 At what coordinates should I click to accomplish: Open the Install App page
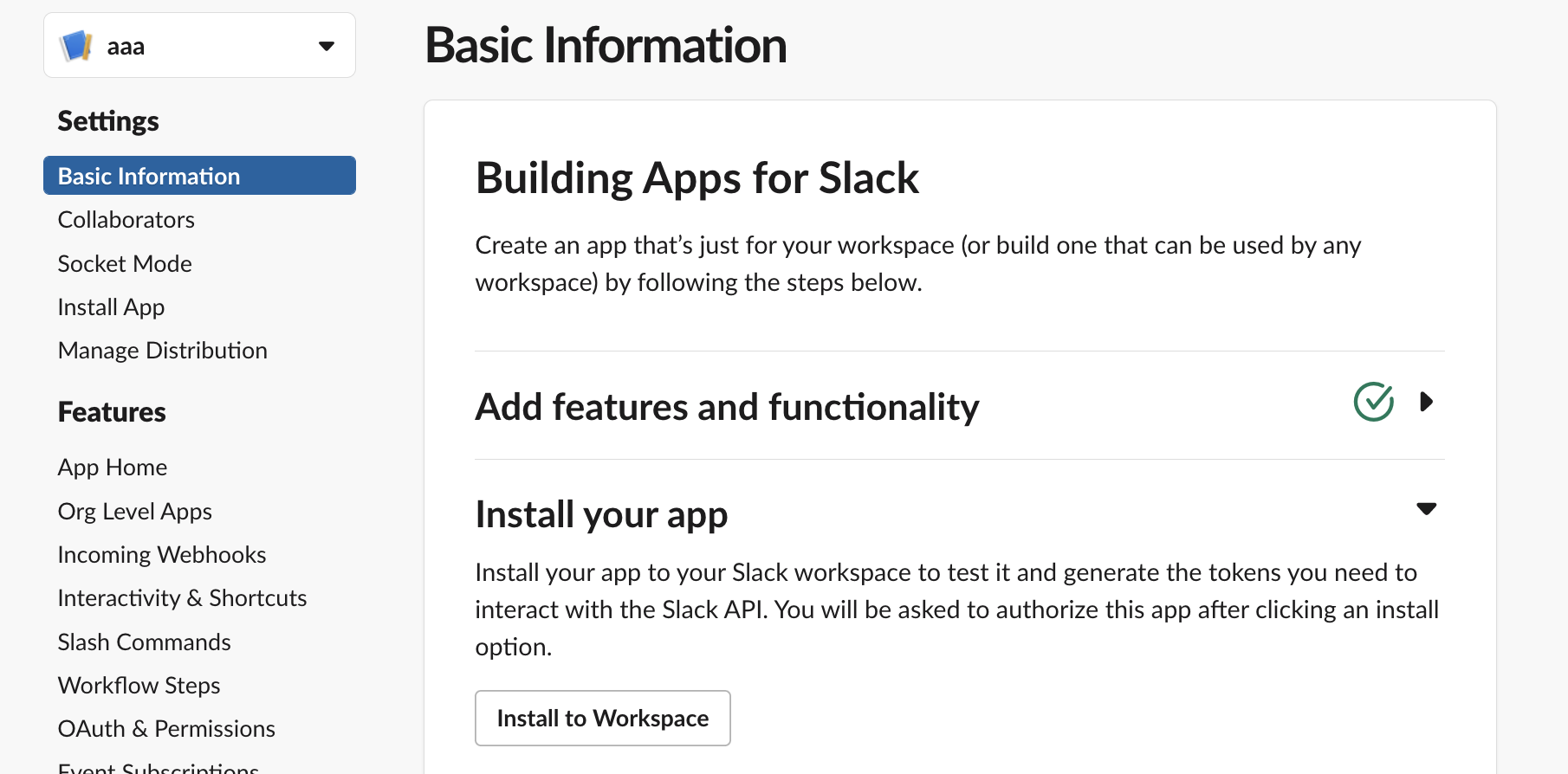pos(111,307)
